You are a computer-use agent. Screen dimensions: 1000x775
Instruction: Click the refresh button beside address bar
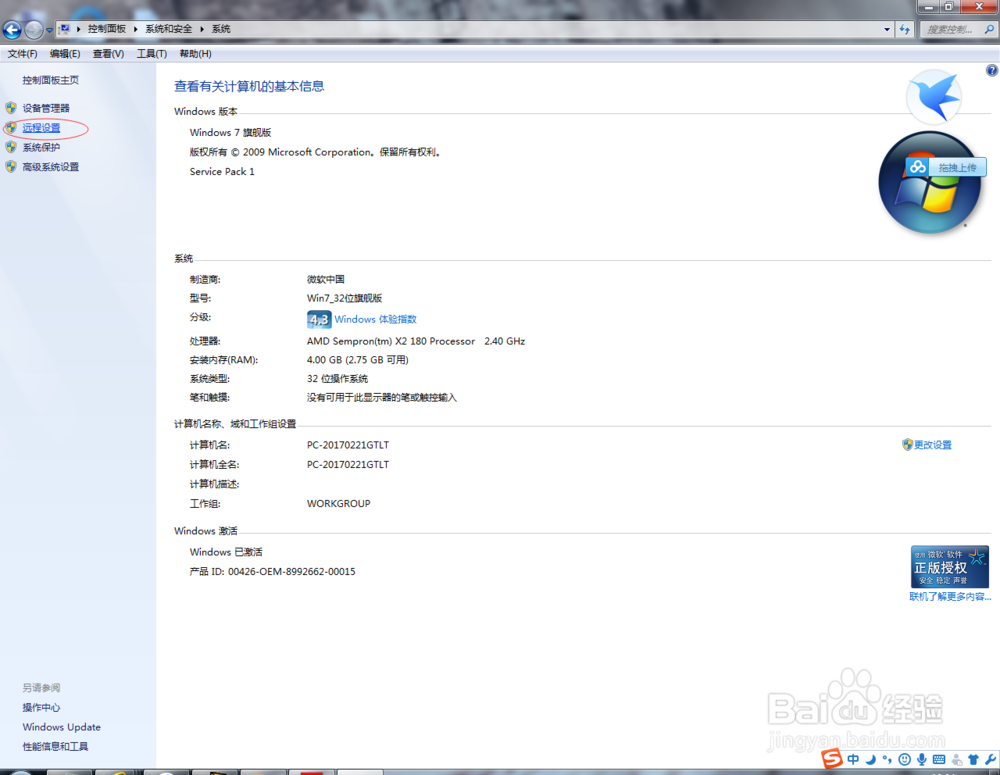pyautogui.click(x=904, y=29)
